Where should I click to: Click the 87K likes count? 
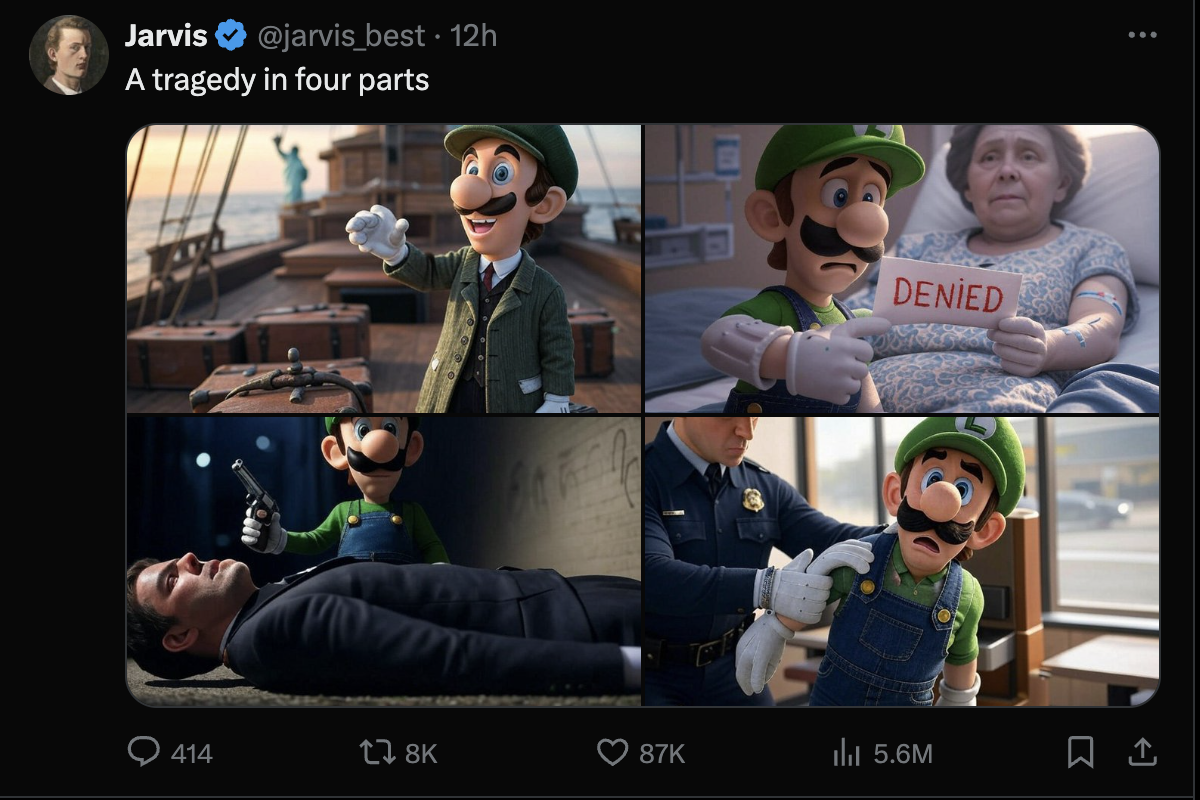(662, 753)
